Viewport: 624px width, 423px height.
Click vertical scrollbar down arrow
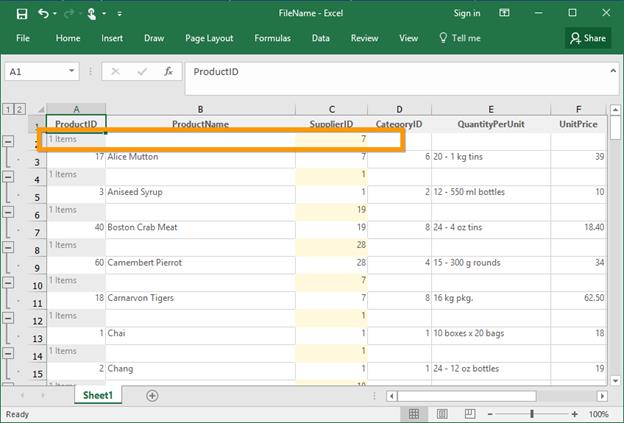click(615, 381)
